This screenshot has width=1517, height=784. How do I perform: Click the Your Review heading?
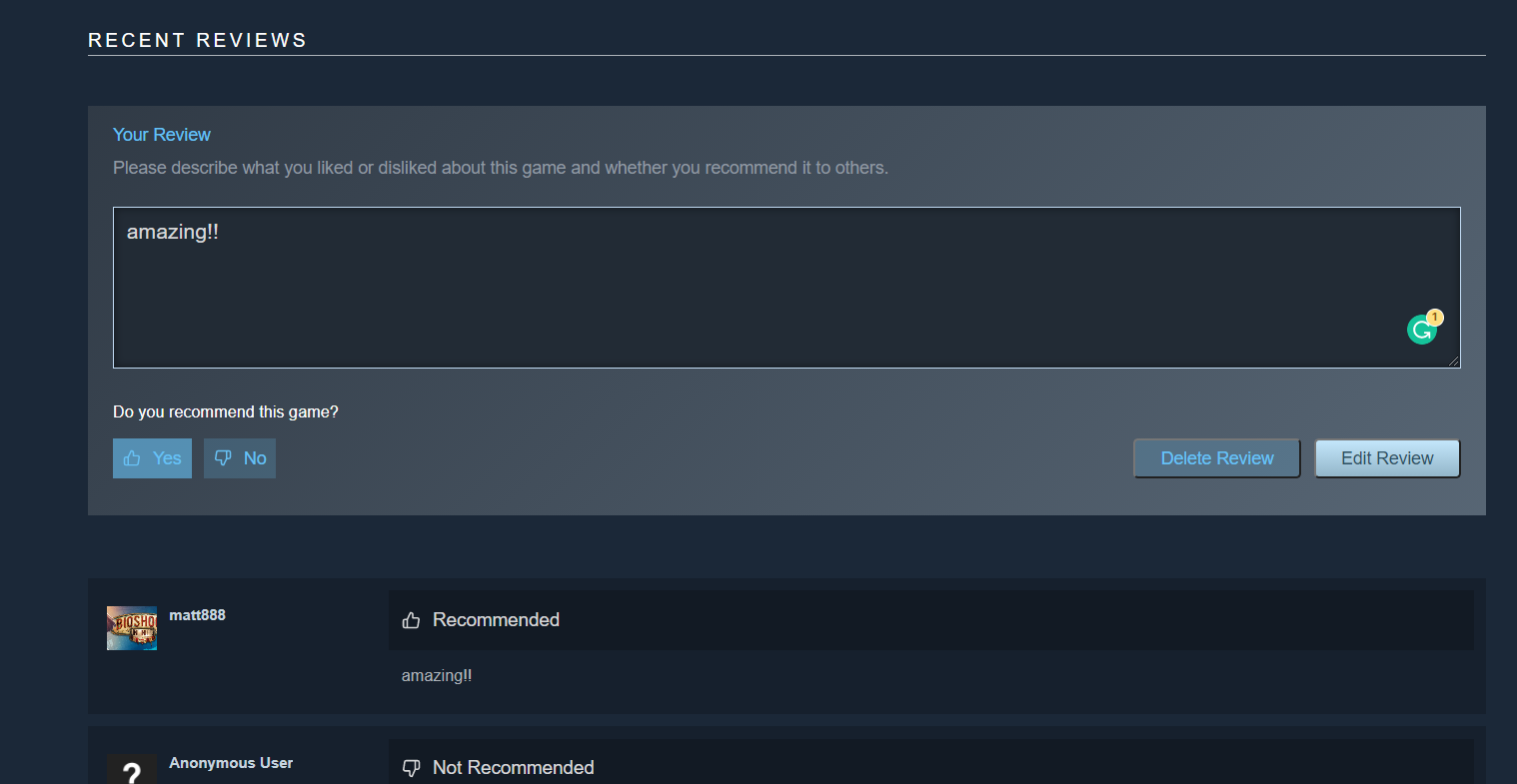click(x=162, y=135)
